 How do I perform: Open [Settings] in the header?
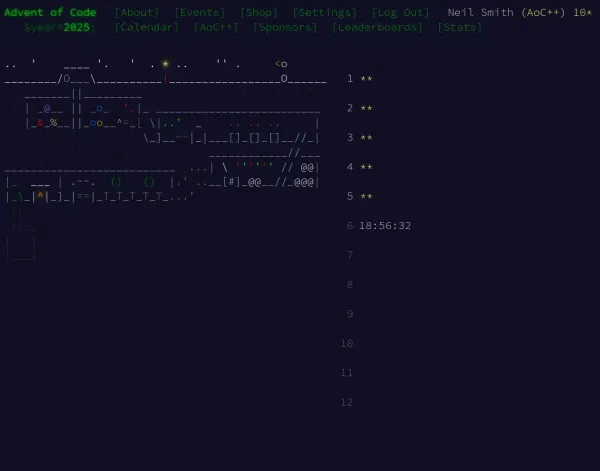coord(324,12)
